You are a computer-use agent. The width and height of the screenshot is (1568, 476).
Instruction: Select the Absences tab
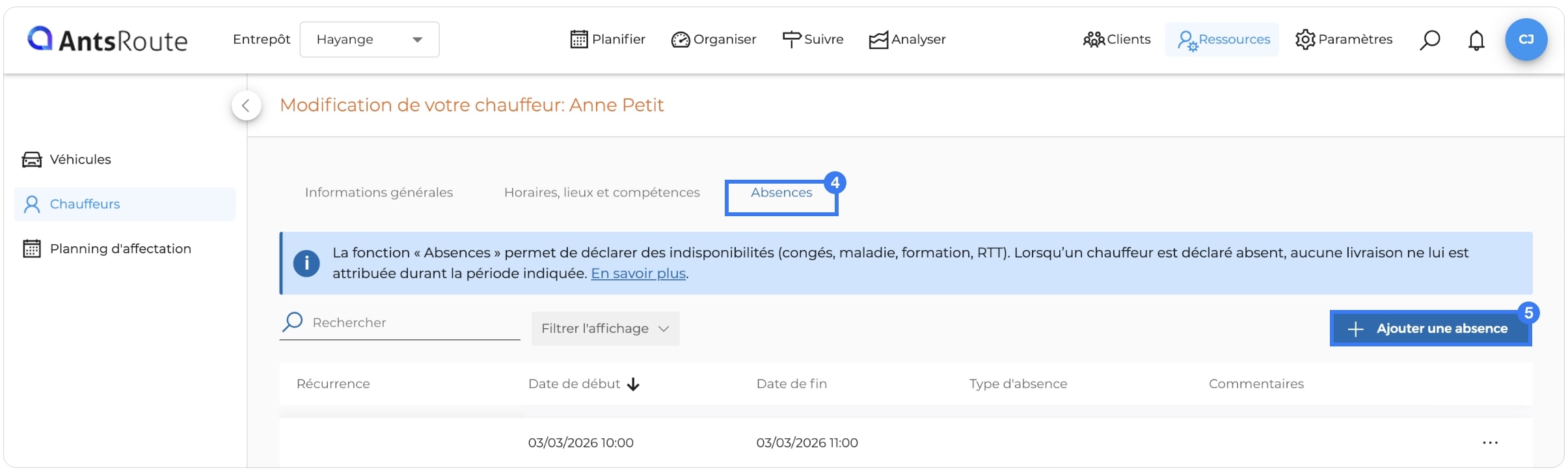[x=781, y=193]
